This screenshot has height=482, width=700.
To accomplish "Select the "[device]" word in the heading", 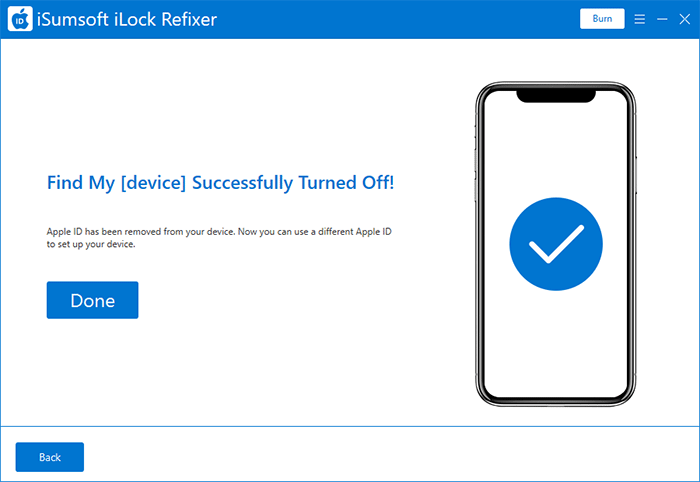I will click(x=153, y=183).
